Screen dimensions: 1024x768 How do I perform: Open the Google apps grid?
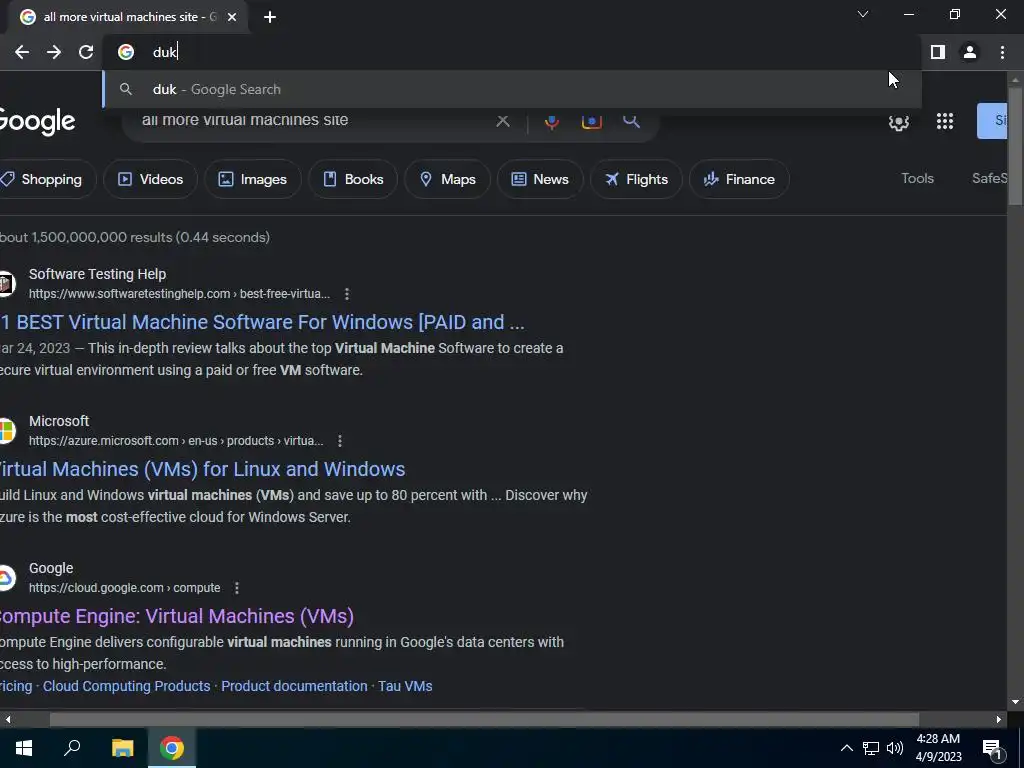click(x=944, y=121)
